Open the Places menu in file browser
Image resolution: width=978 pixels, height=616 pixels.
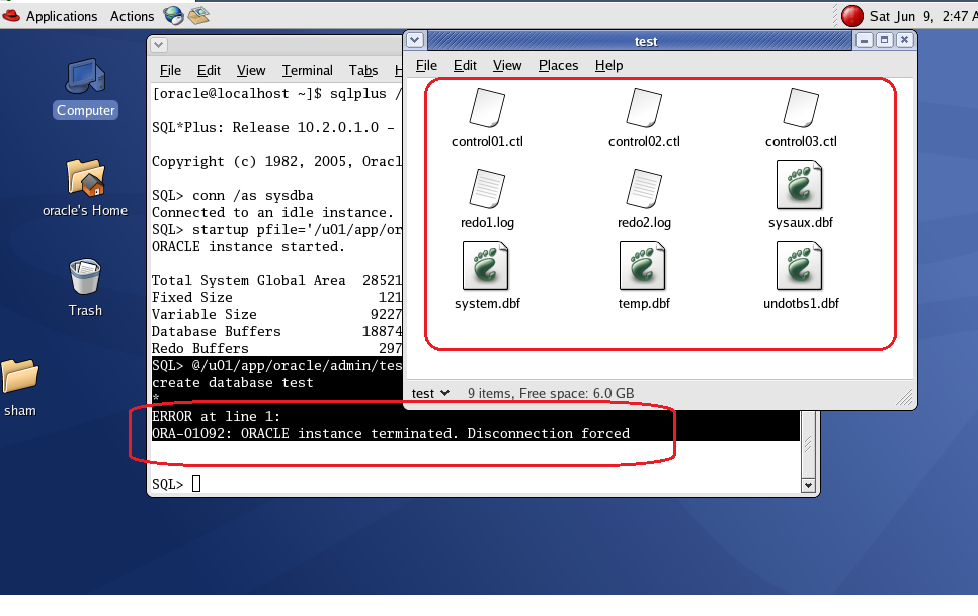pos(558,65)
